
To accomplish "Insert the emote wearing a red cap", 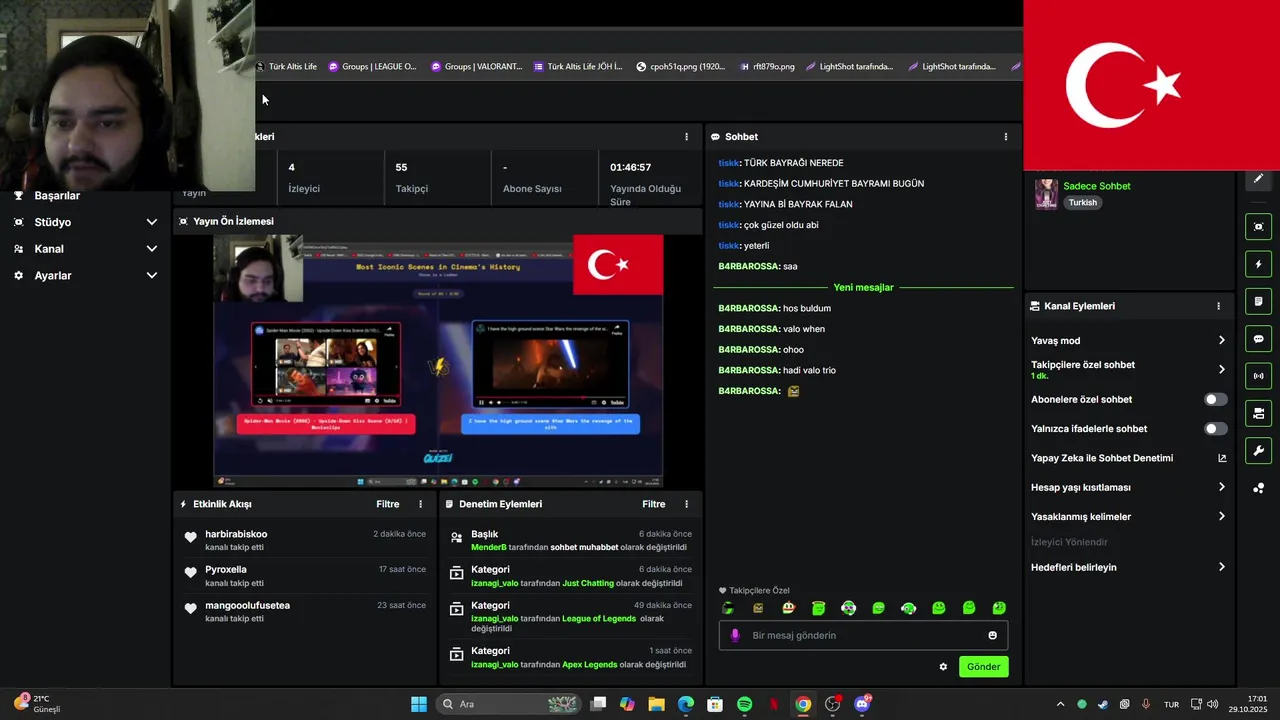I will pyautogui.click(x=788, y=608).
